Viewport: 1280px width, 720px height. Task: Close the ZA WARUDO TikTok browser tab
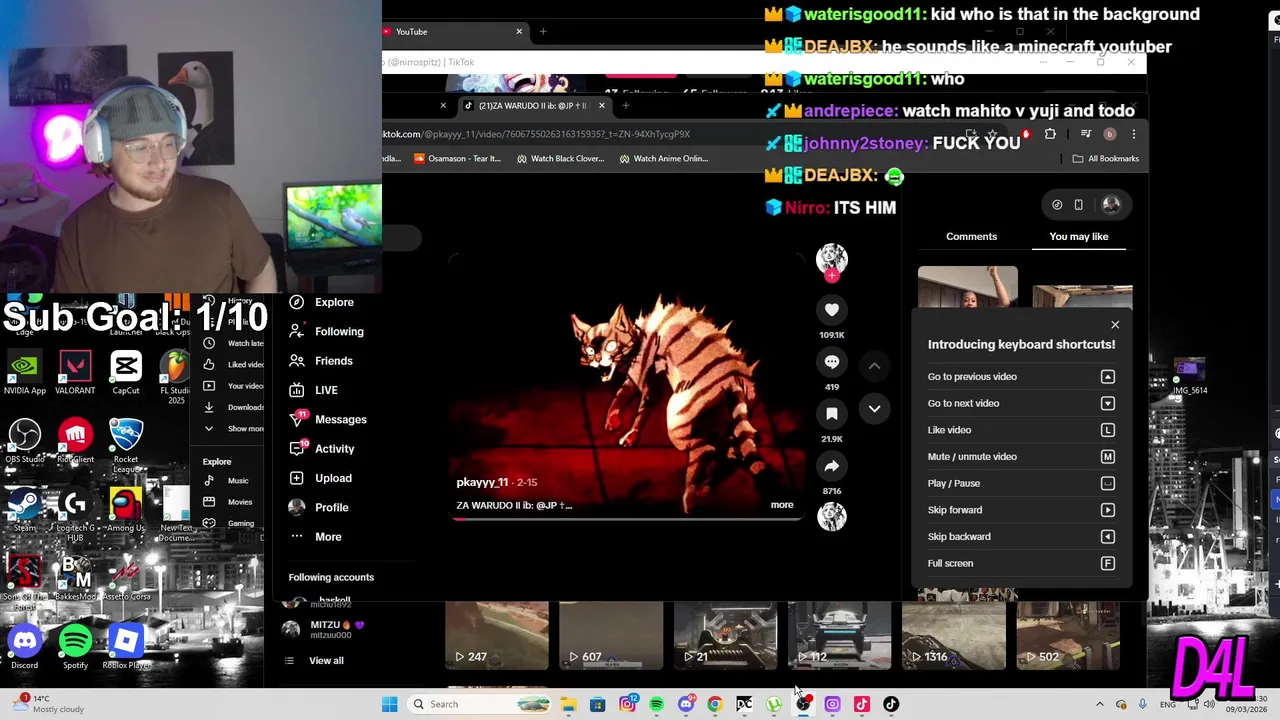click(601, 106)
